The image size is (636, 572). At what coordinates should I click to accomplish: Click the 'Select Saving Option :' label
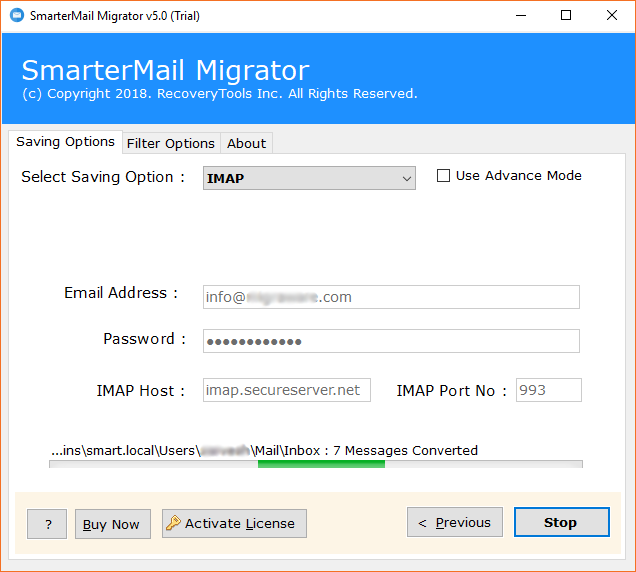[103, 177]
